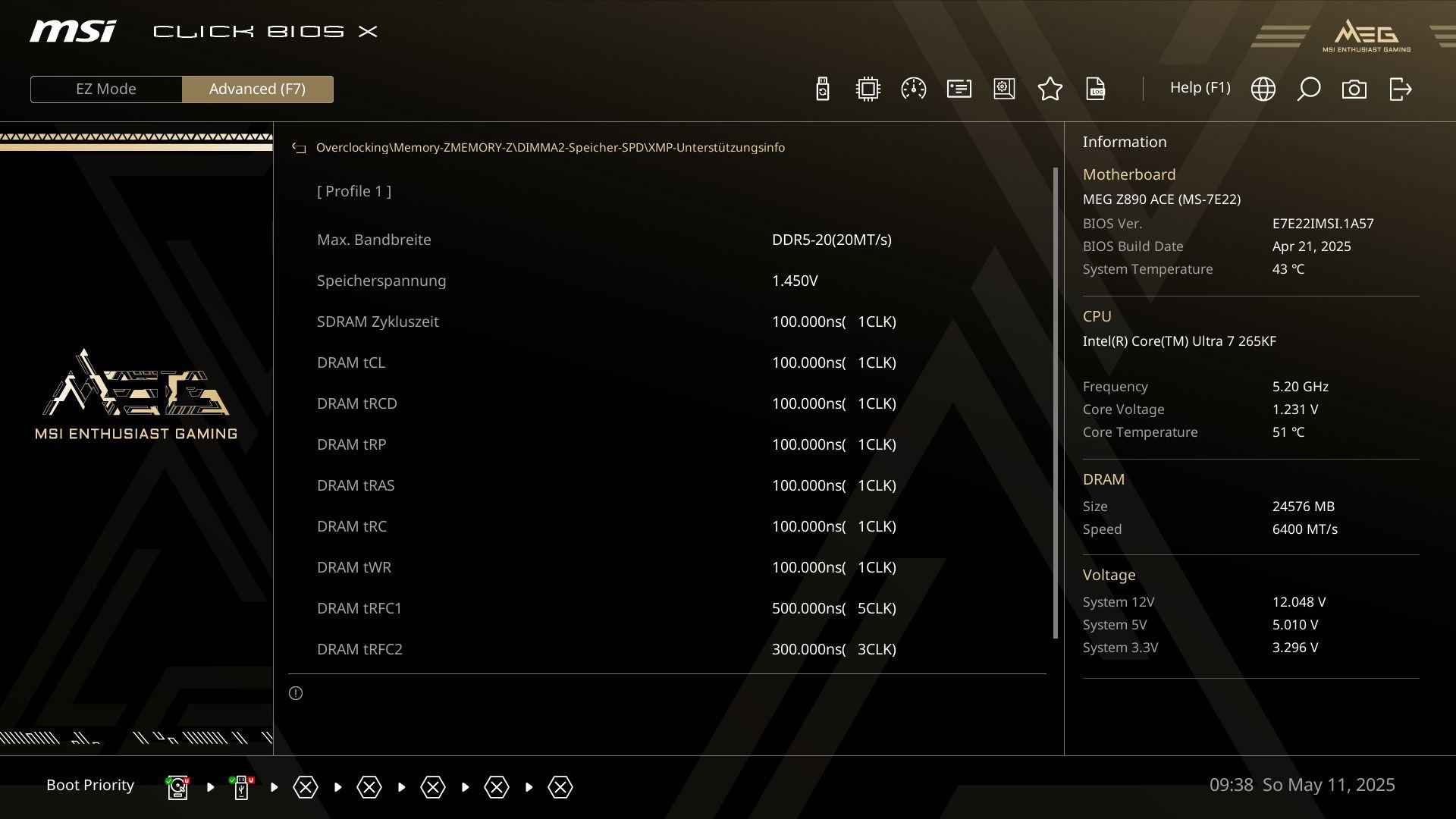Select first boot priority hard drive device
The width and height of the screenshot is (1456, 819).
pyautogui.click(x=177, y=787)
